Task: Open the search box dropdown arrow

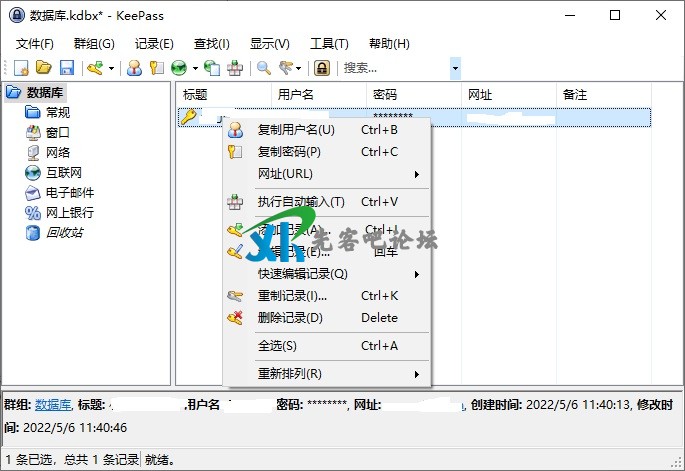Action: [455, 68]
